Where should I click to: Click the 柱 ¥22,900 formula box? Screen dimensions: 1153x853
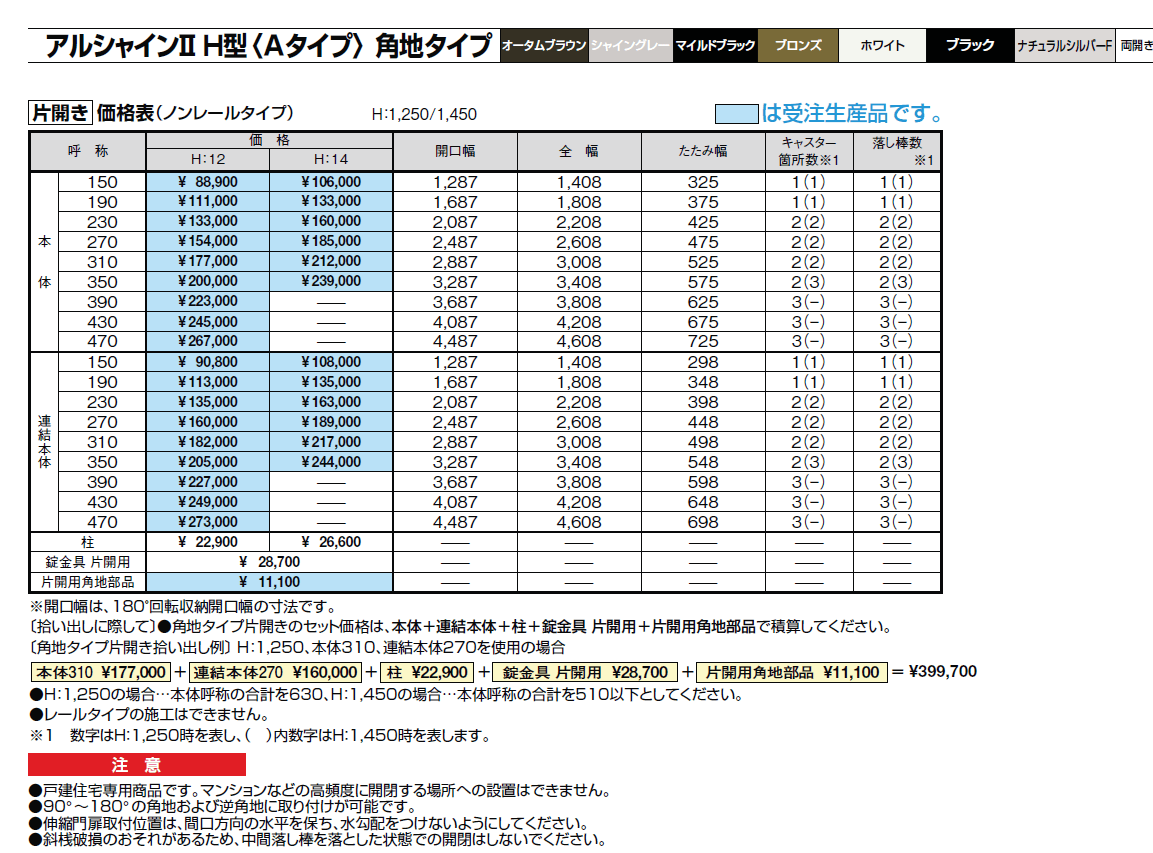click(x=425, y=672)
